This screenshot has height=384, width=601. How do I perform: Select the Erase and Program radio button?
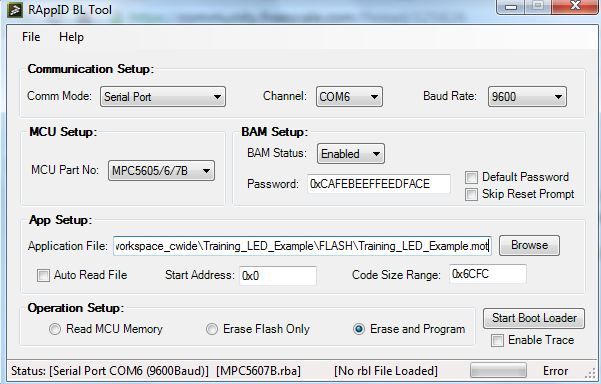point(359,329)
